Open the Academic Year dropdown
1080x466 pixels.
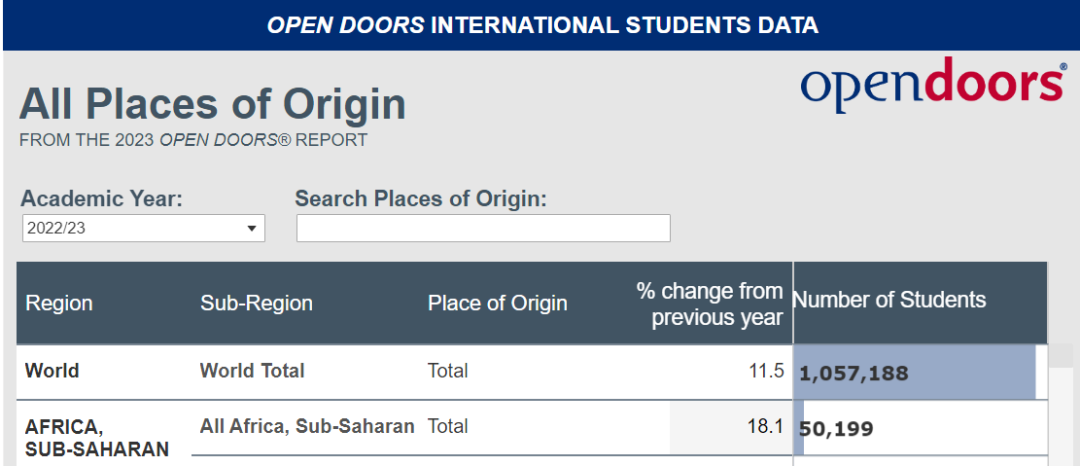(143, 228)
